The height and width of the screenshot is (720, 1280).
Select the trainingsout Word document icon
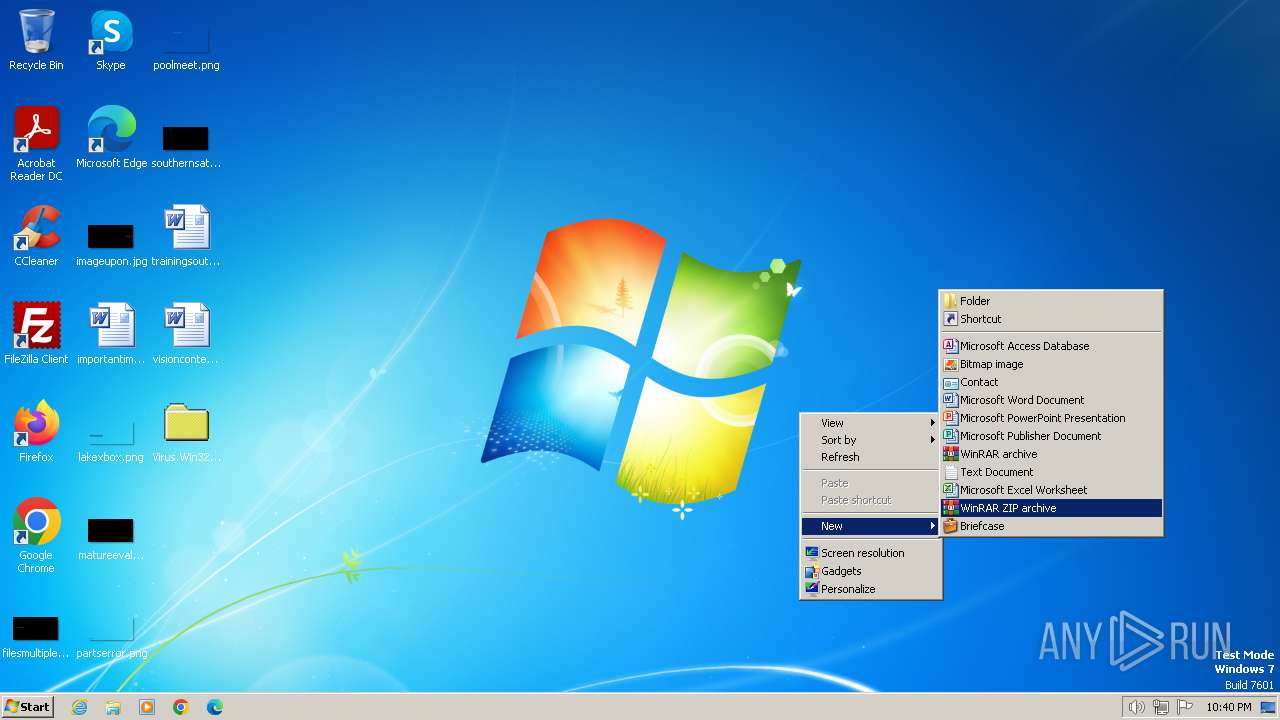[186, 235]
